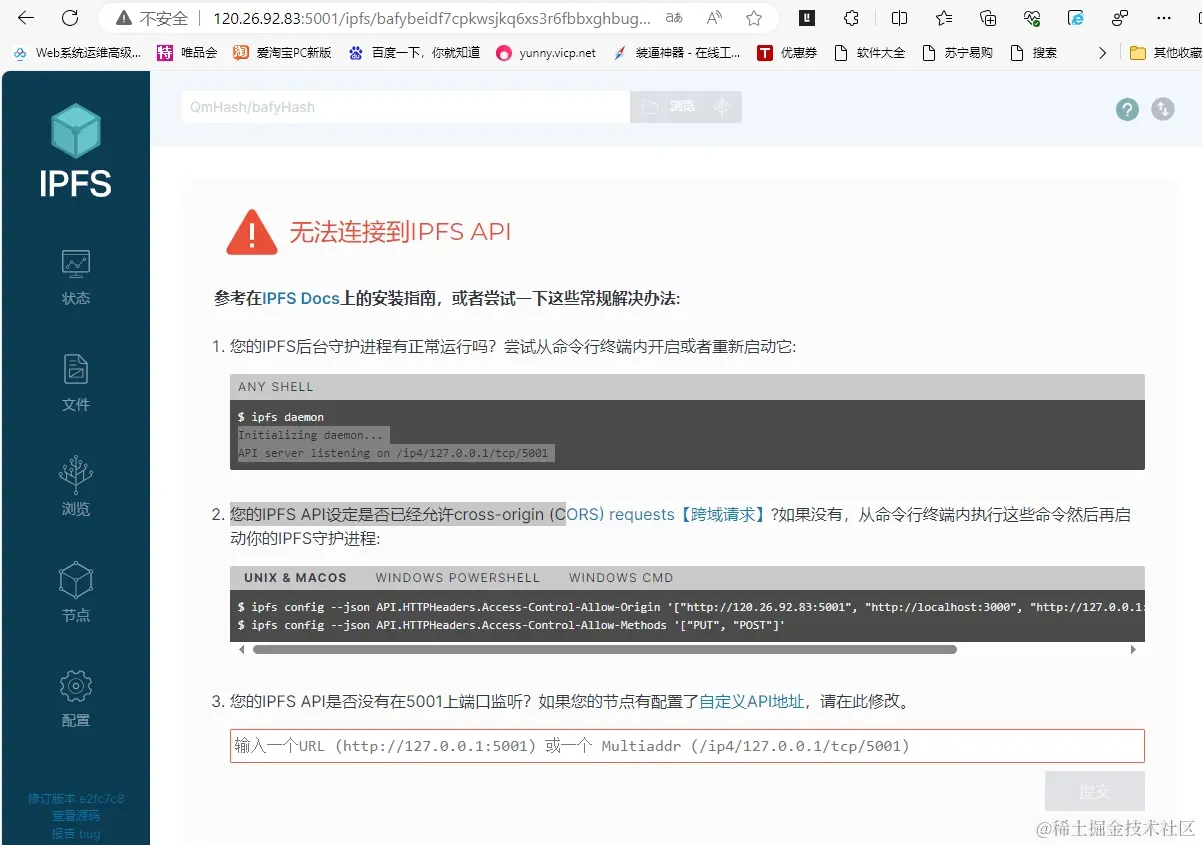Click the 无法连接到IPFS API heading
Viewport: 1202px width, 845px height.
[x=400, y=232]
